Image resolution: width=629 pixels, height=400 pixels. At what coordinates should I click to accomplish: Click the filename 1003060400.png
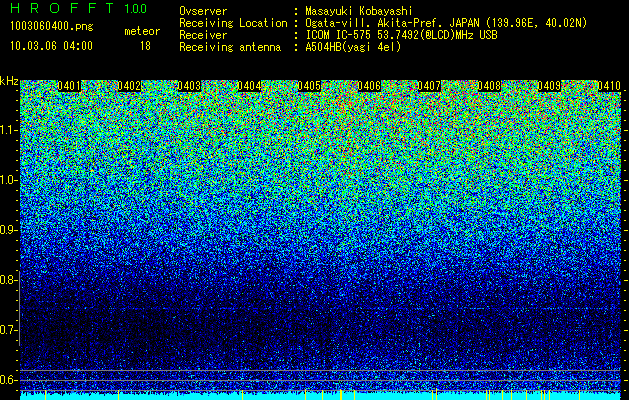[52, 26]
